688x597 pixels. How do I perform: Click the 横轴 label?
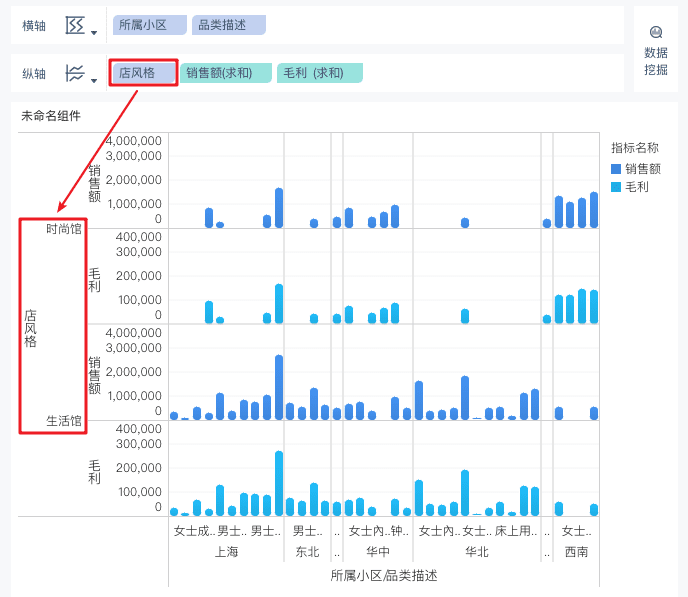(34, 26)
